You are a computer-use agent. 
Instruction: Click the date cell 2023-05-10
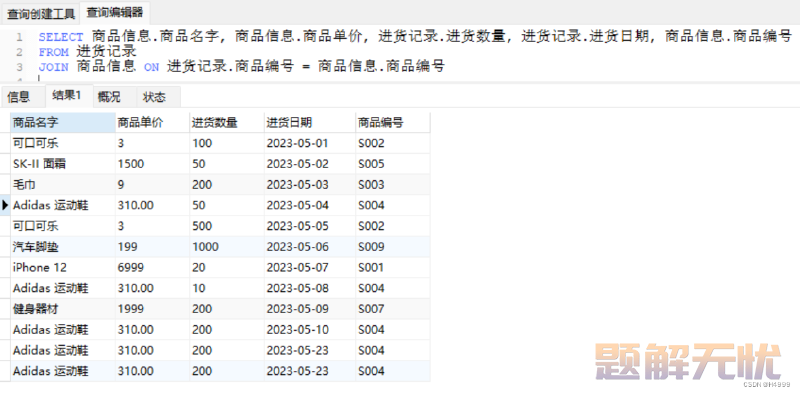click(310, 329)
